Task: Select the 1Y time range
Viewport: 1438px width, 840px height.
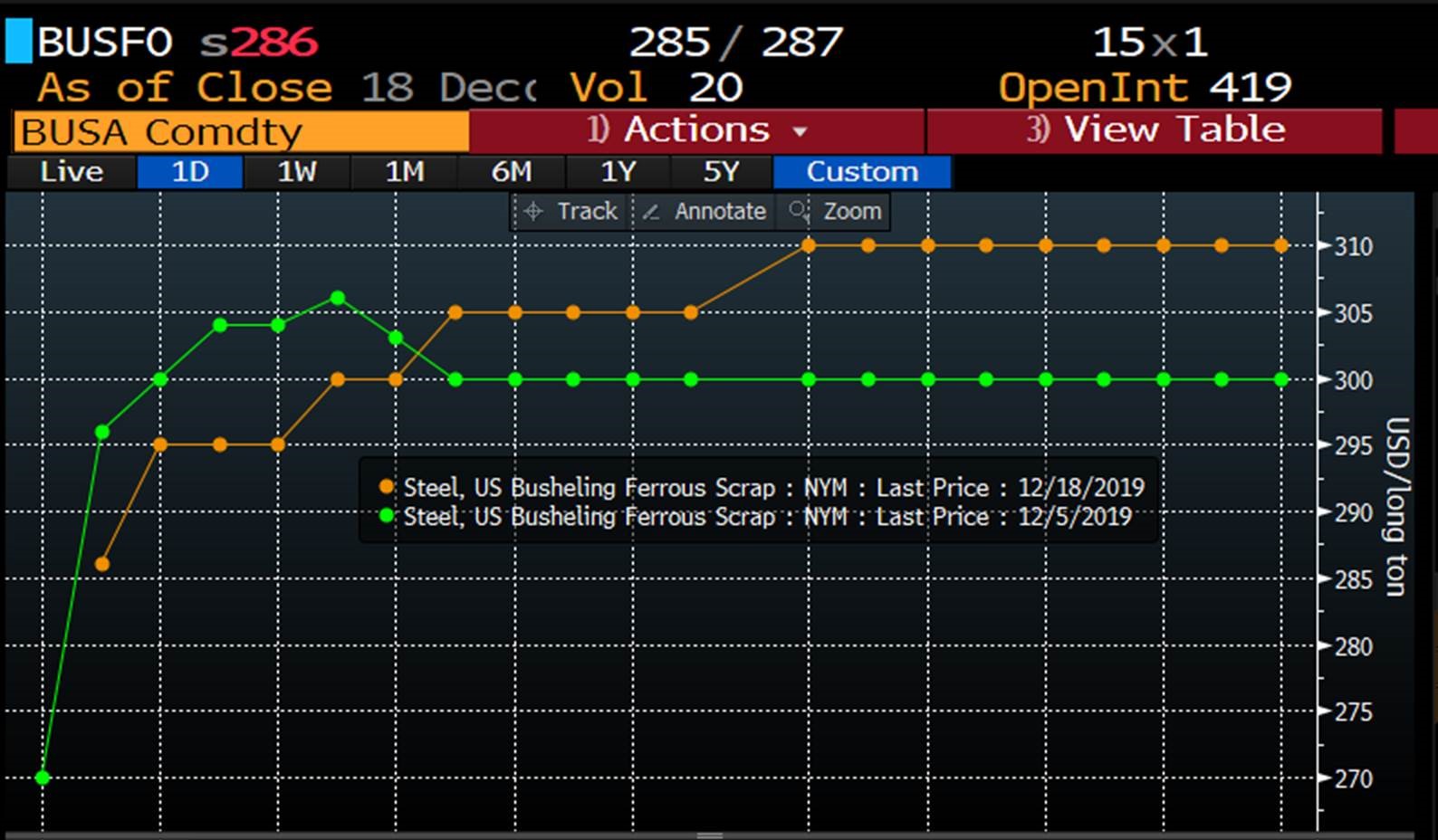Action: [x=618, y=172]
